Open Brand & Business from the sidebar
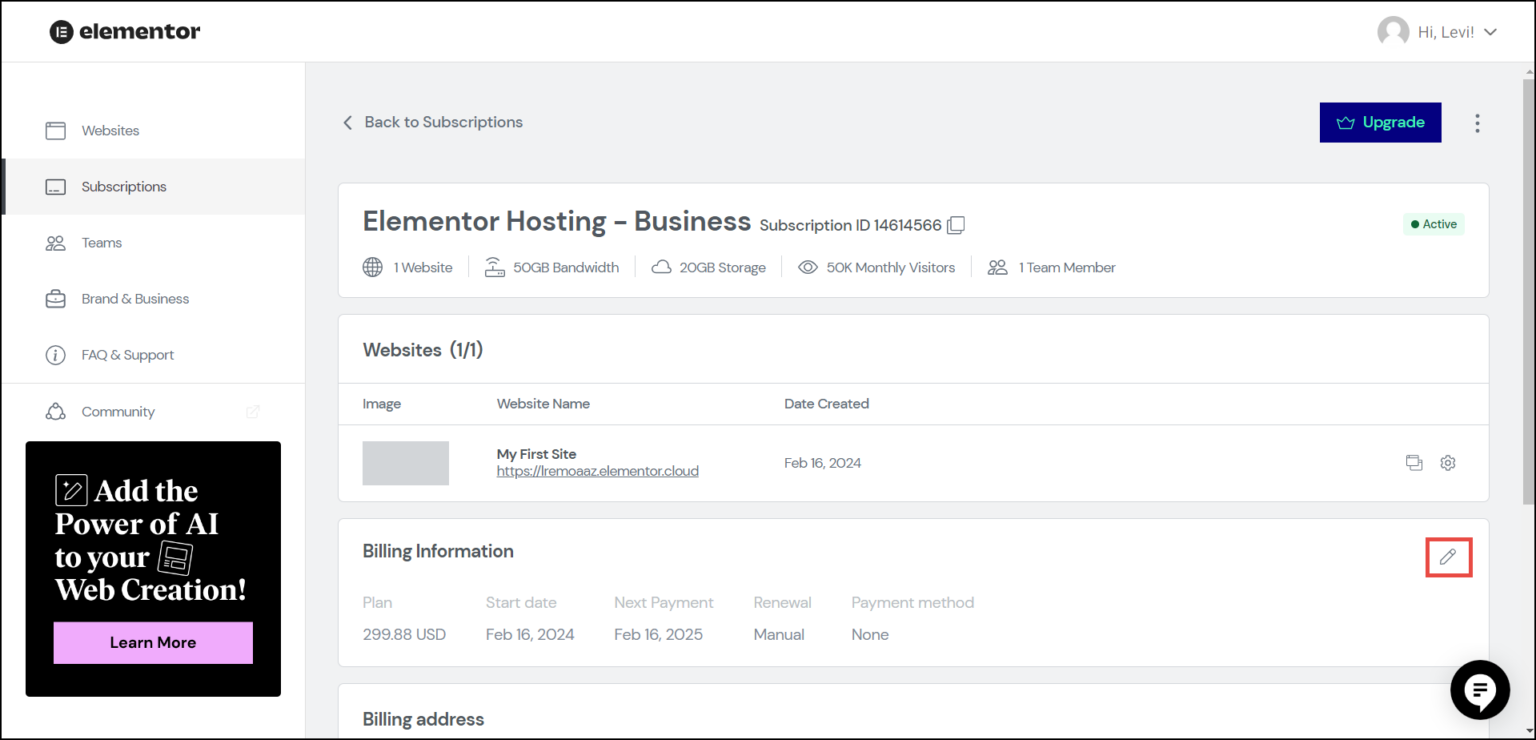 coord(135,298)
